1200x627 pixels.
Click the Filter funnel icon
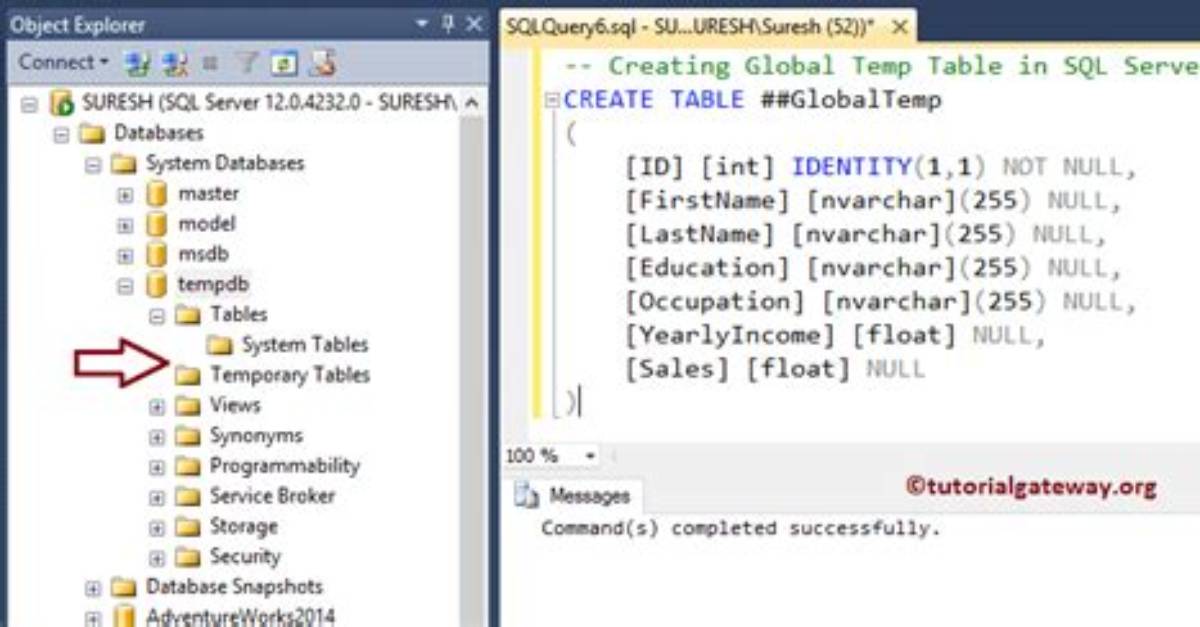[x=246, y=63]
